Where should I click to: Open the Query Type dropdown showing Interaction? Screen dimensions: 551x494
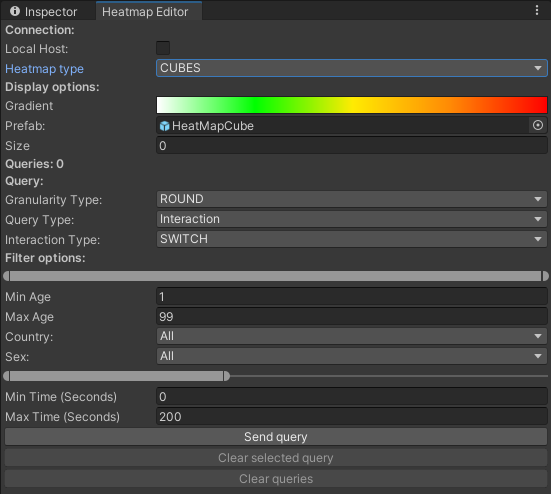(x=351, y=219)
